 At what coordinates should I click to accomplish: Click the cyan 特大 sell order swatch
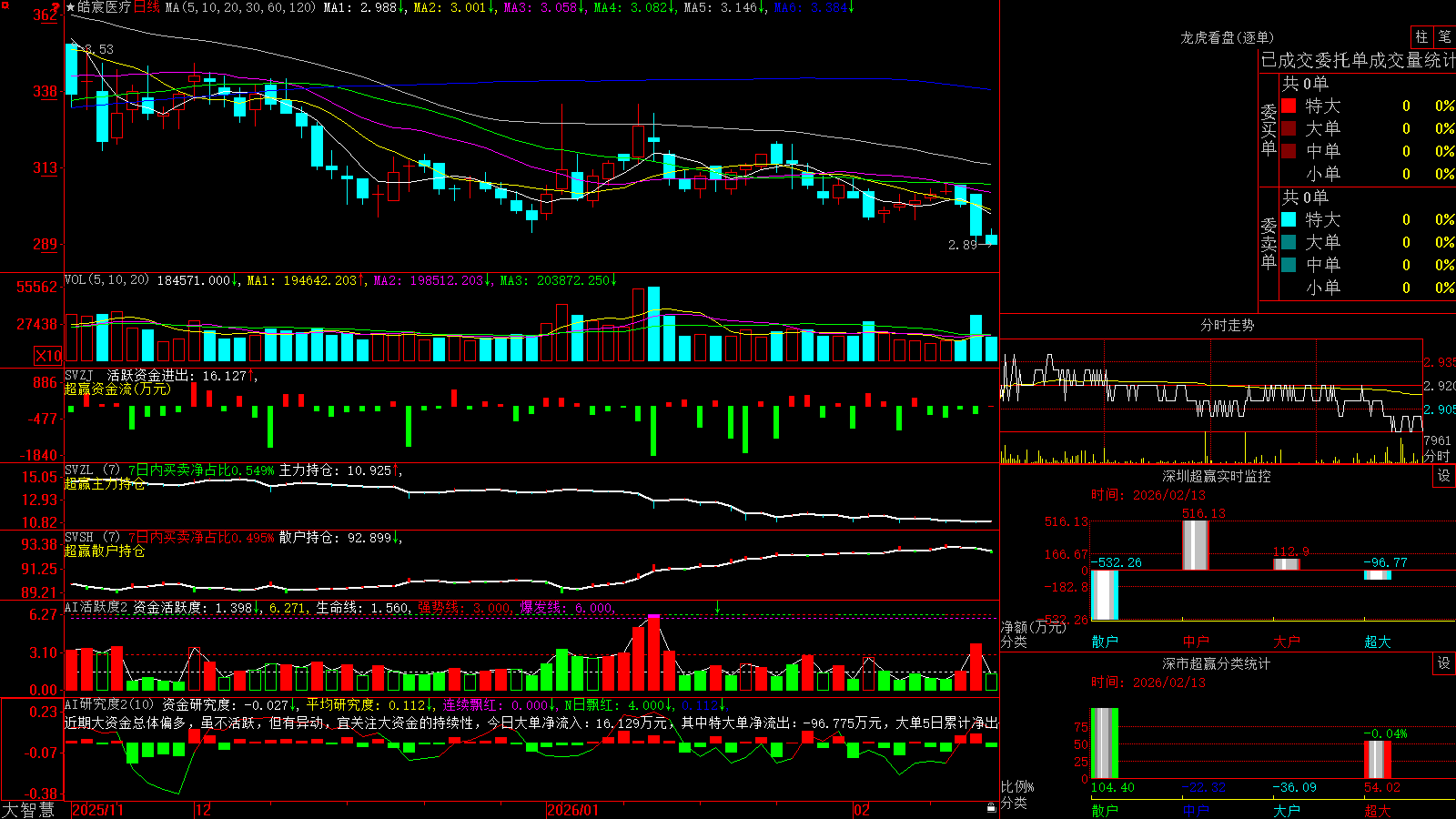[x=1289, y=219]
